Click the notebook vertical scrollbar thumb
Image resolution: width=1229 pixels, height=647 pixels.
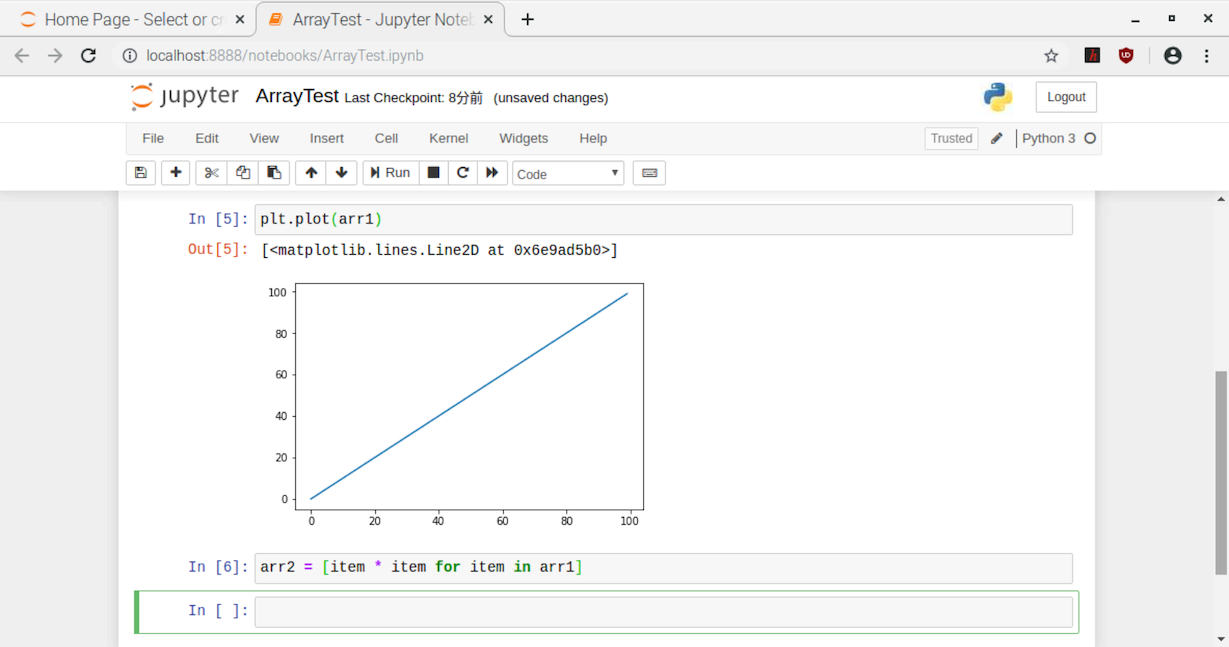click(1220, 472)
